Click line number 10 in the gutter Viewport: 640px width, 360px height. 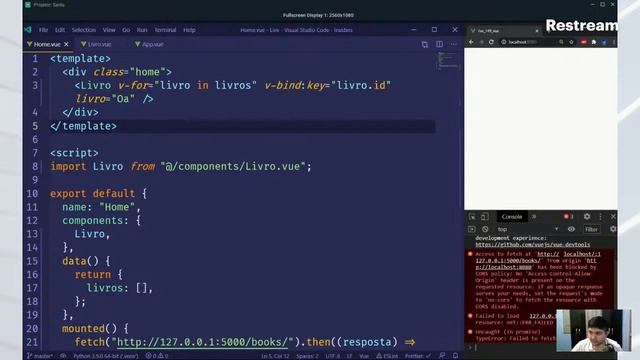(x=32, y=193)
